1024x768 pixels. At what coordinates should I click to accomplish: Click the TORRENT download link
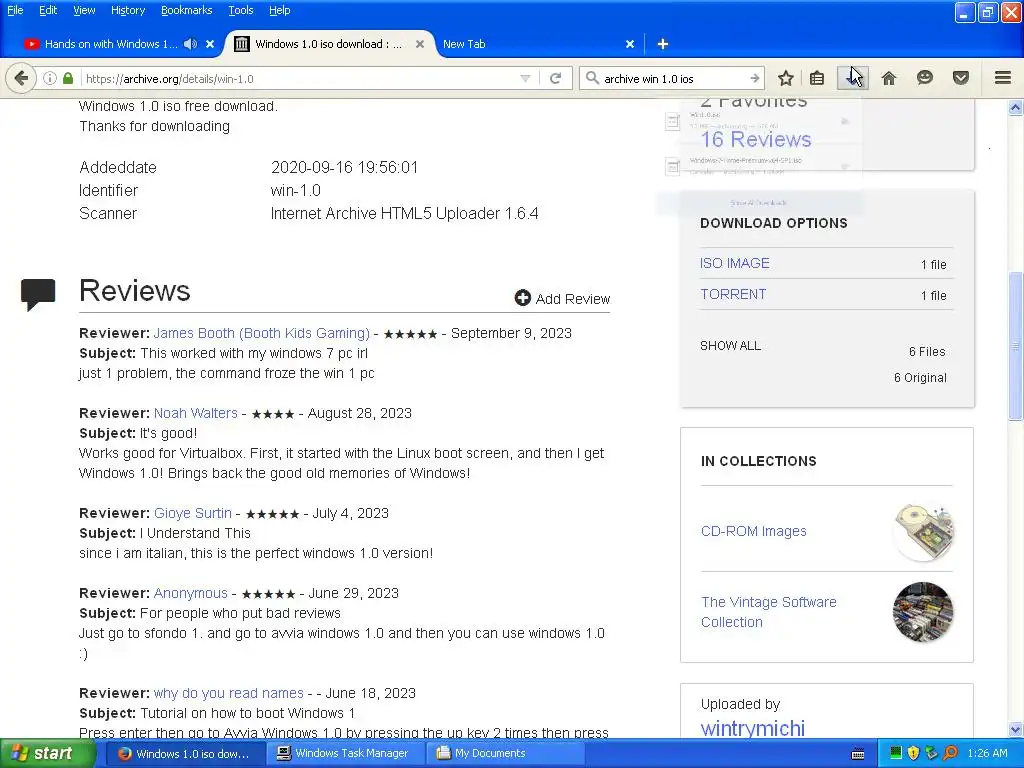733,294
